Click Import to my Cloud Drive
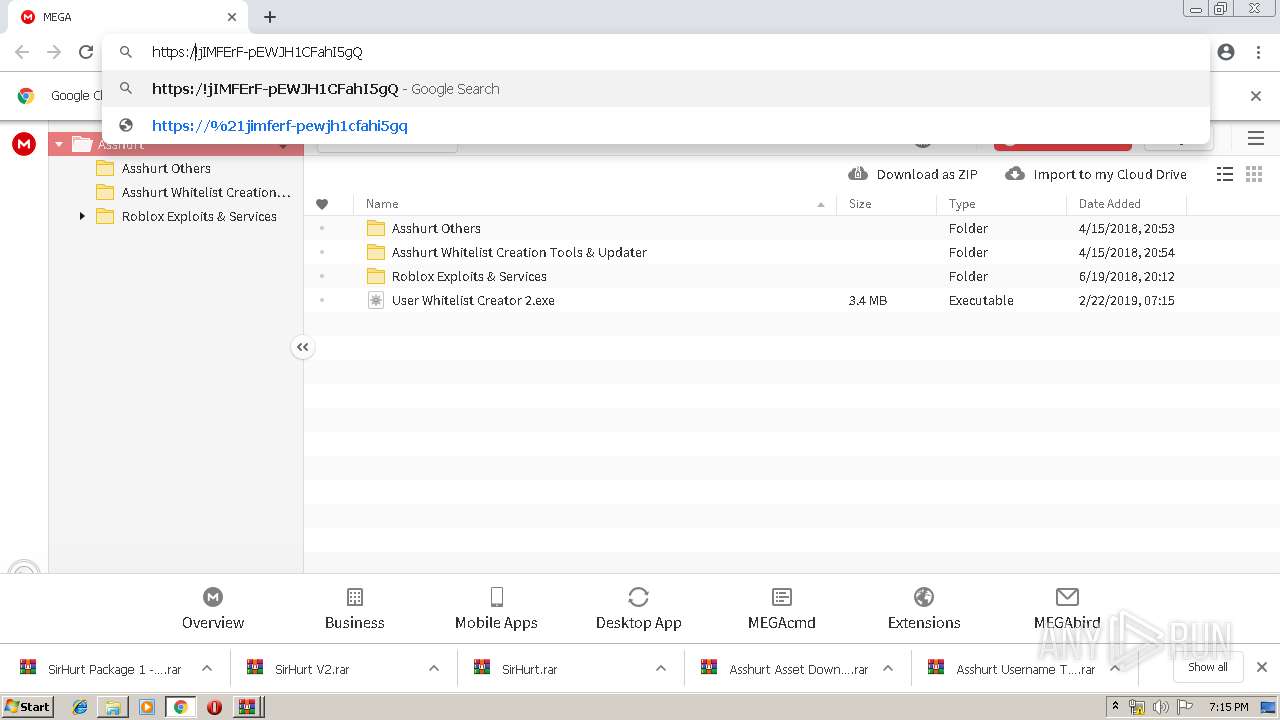Viewport: 1280px width, 720px height. [x=1096, y=174]
